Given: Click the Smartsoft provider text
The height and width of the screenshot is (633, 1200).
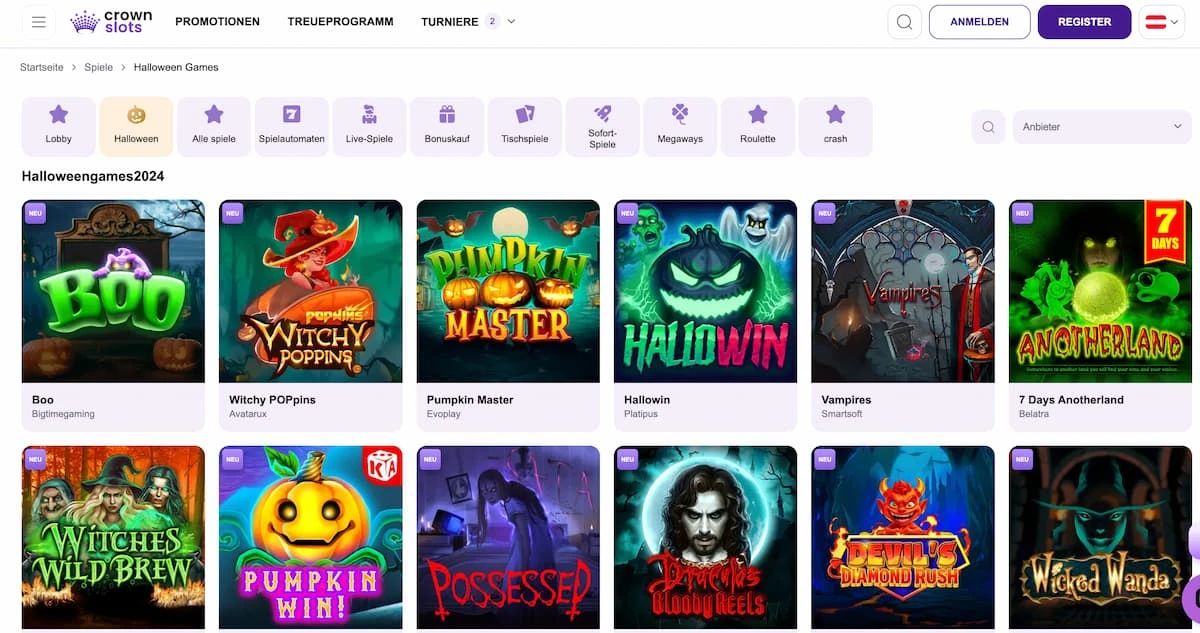Looking at the screenshot, I should (x=842, y=414).
